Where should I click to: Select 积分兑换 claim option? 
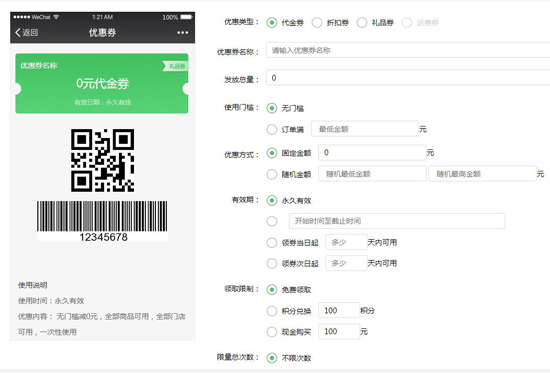272,311
